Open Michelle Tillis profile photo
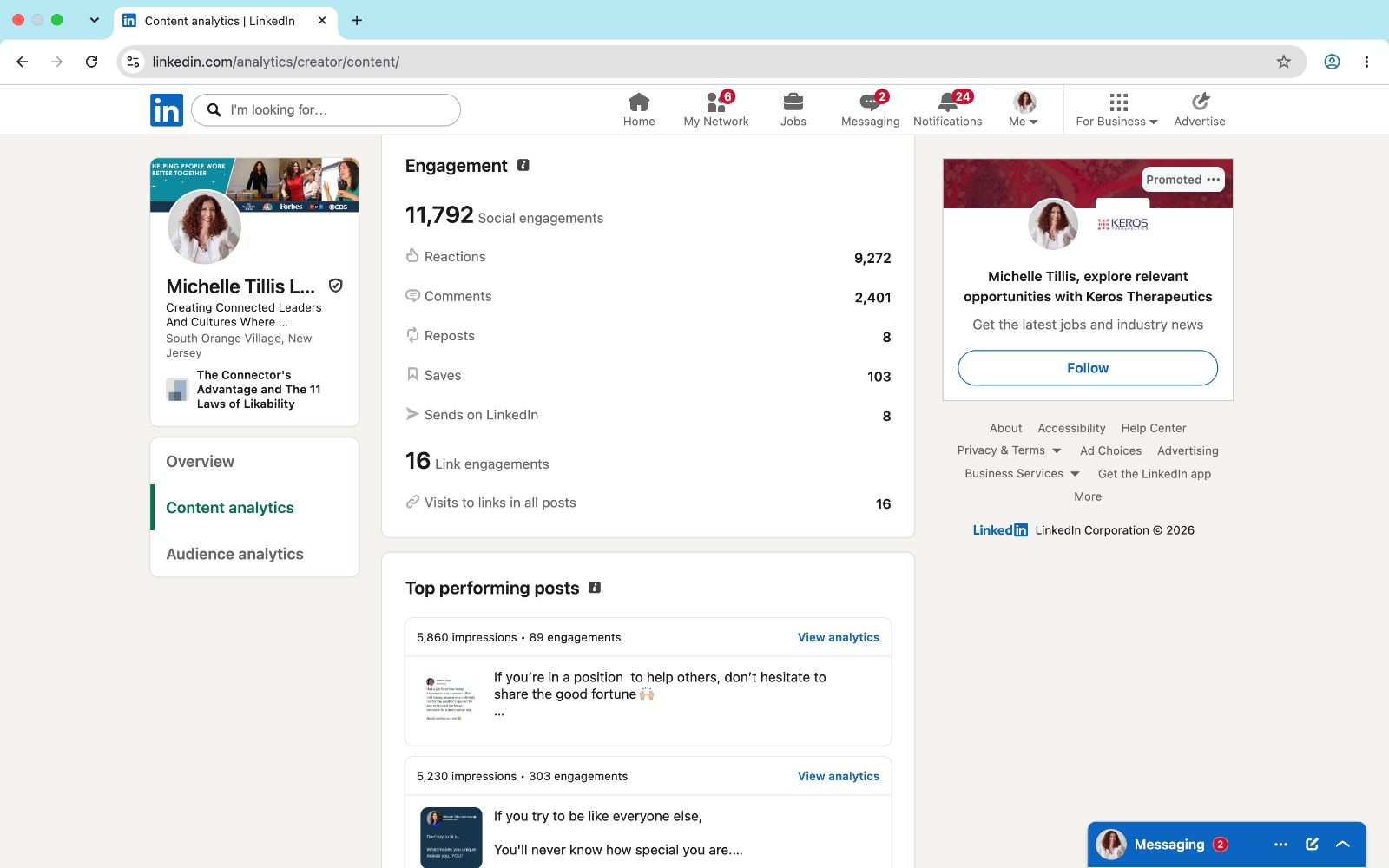 (x=204, y=227)
